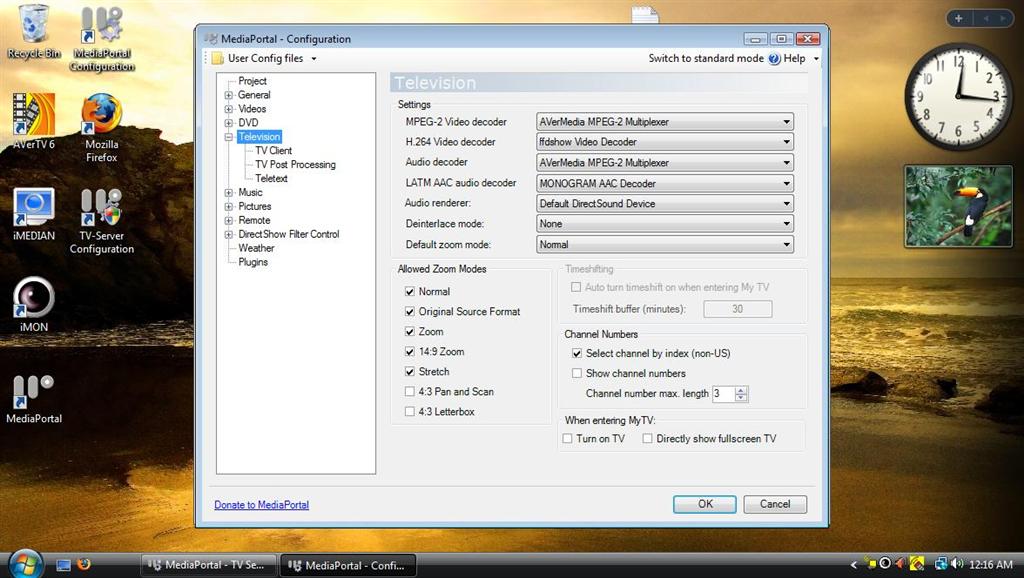Open Default zoom mode dropdown
1024x578 pixels.
[x=665, y=245]
